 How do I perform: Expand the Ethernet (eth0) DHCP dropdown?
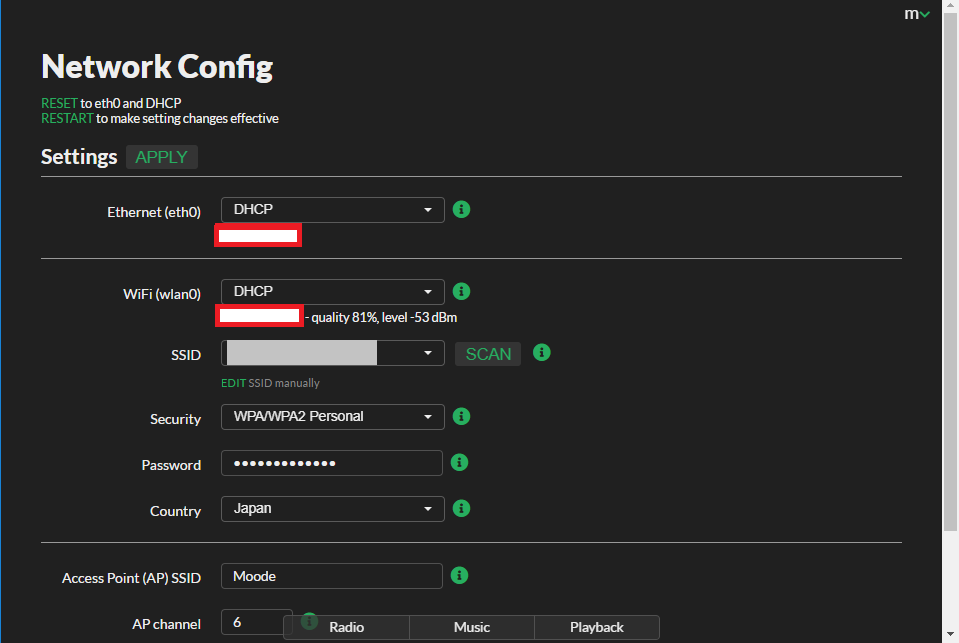pyautogui.click(x=333, y=210)
